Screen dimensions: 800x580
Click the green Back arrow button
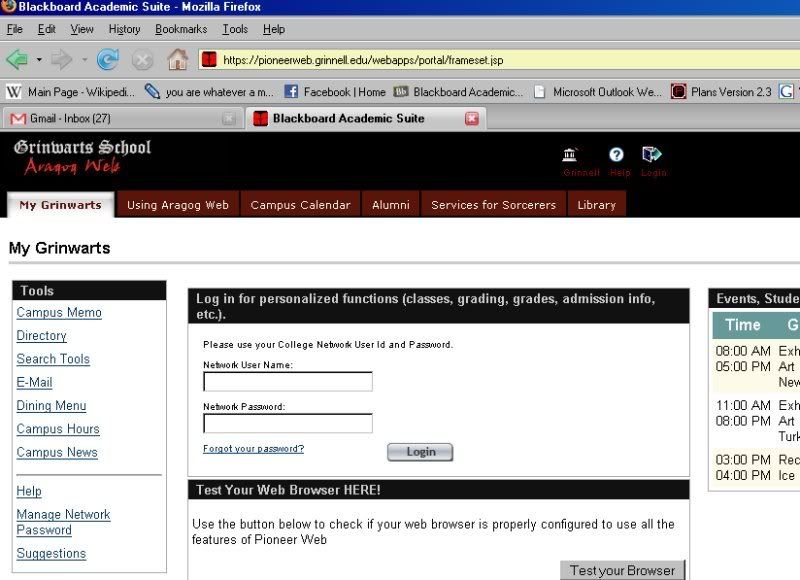click(x=17, y=60)
